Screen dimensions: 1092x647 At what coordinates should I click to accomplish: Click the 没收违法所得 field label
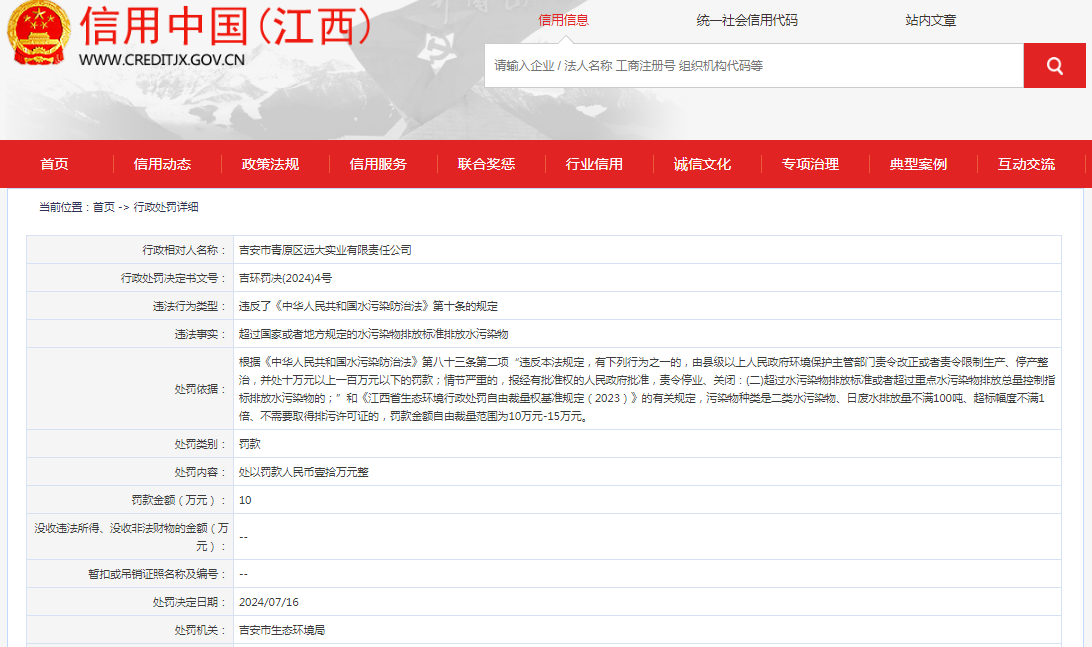[131, 537]
